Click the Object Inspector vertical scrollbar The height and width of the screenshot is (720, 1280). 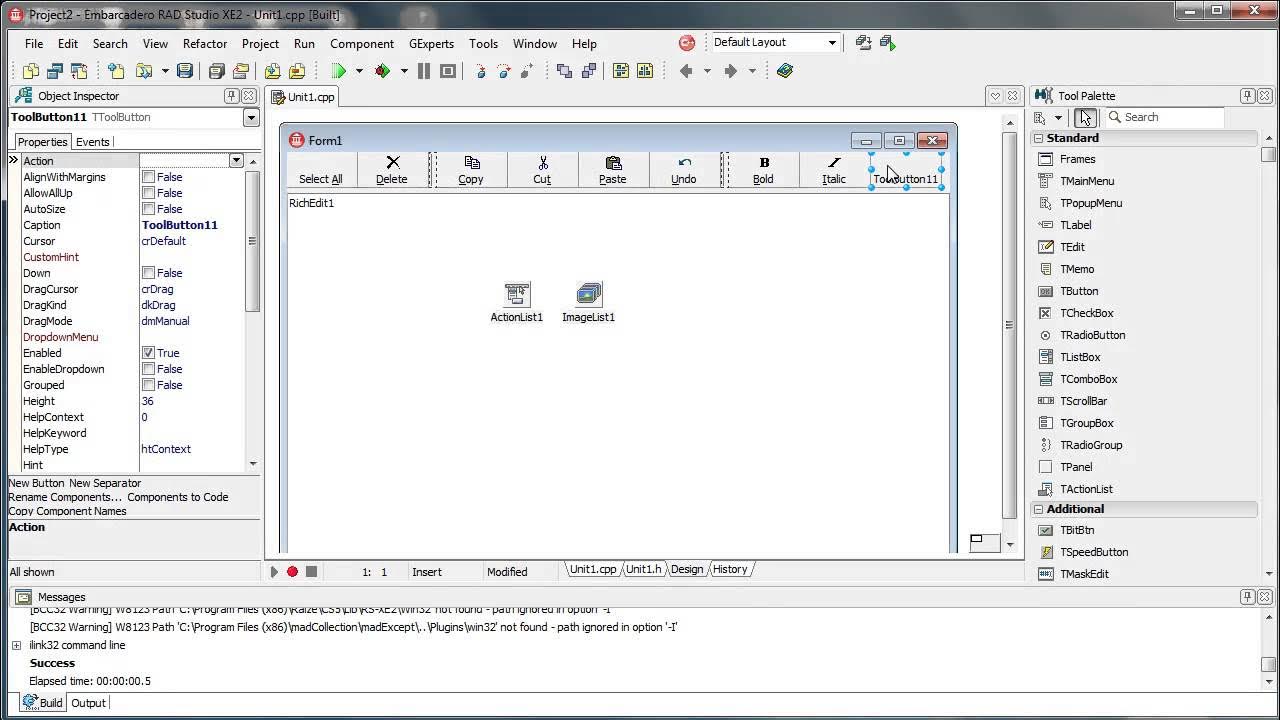point(252,313)
